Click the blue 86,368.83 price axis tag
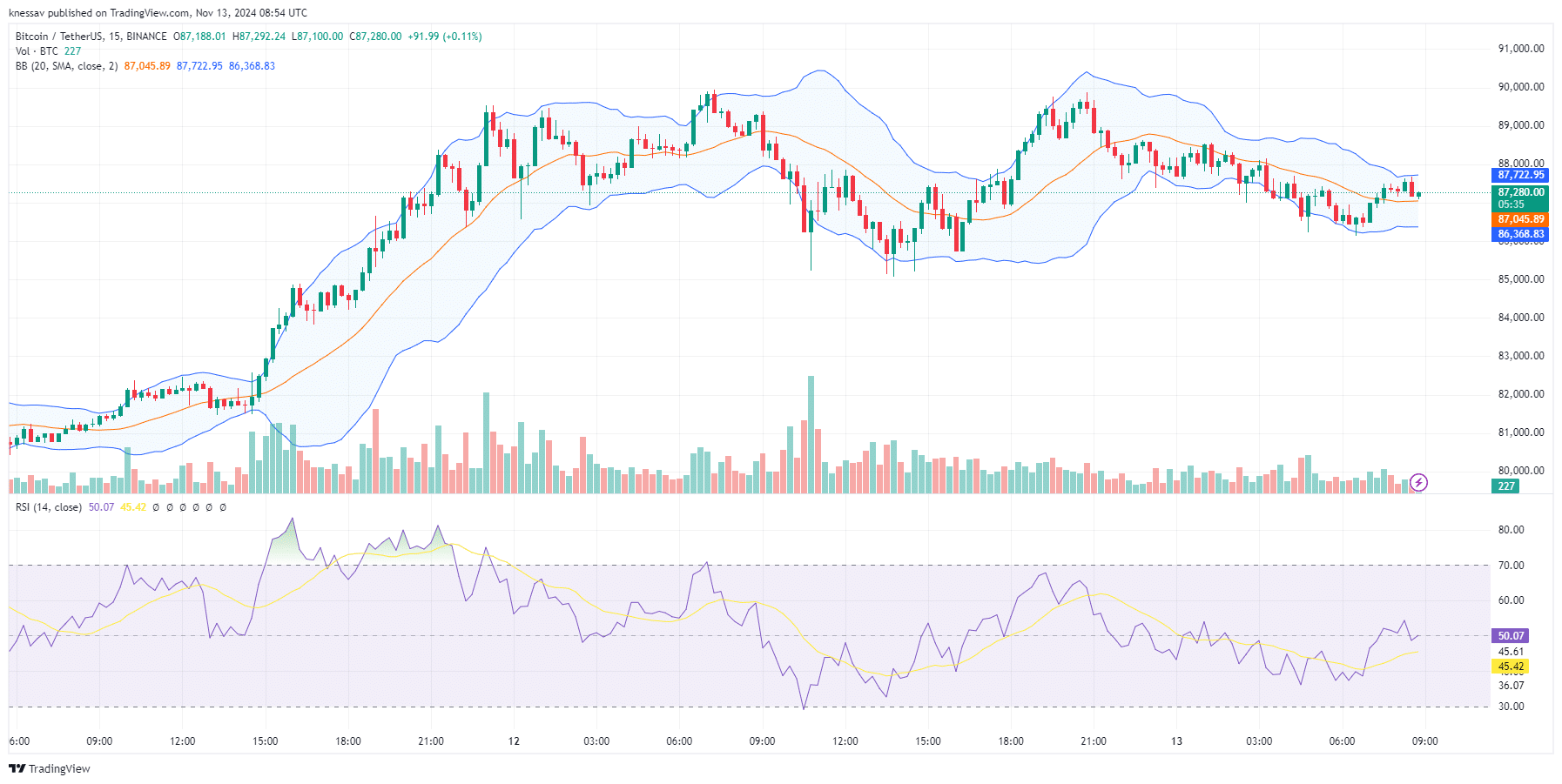Screen dimensions: 1562x784 [1520, 234]
